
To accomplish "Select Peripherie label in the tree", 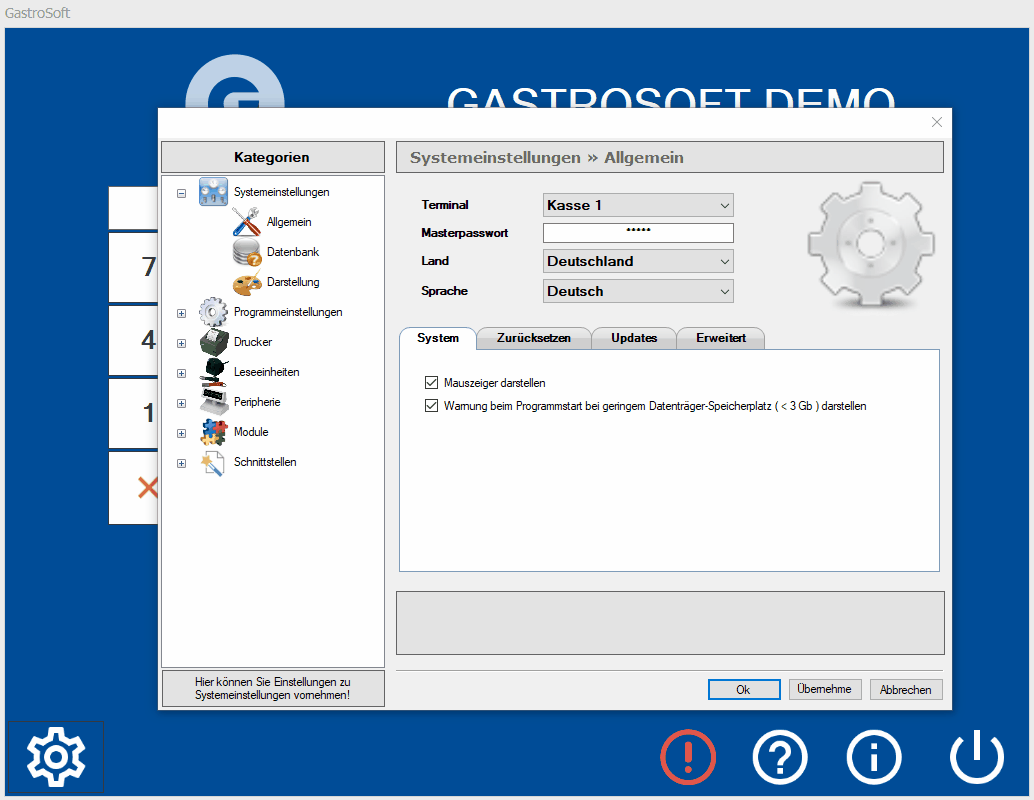I will 257,402.
